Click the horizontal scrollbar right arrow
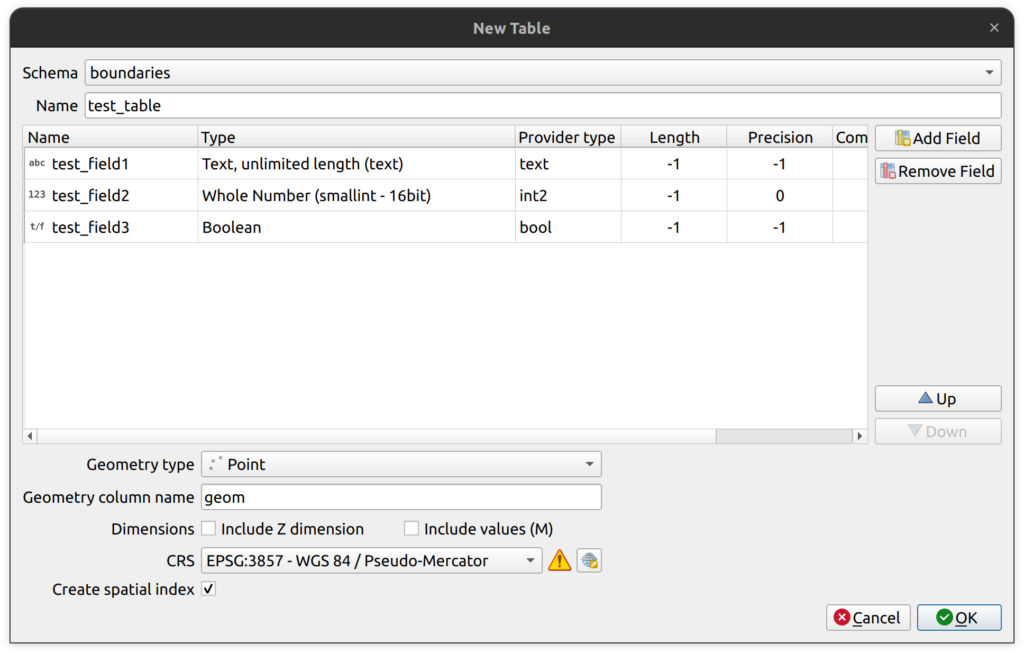Image resolution: width=1024 pixels, height=653 pixels. (x=859, y=436)
